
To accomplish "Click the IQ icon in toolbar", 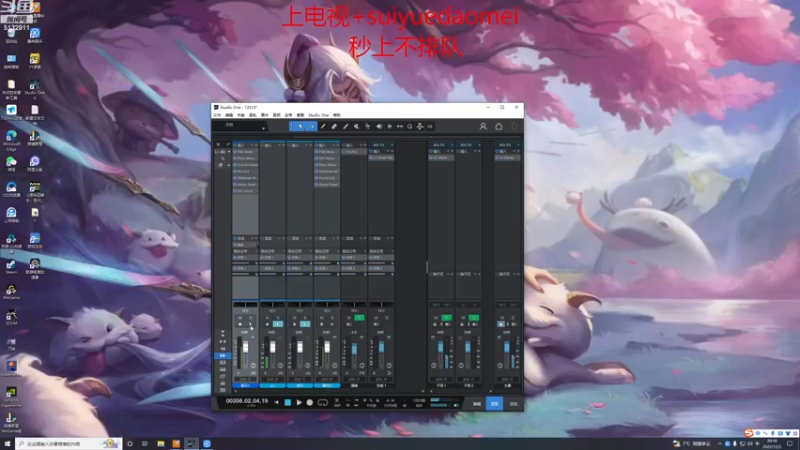I will coord(430,127).
